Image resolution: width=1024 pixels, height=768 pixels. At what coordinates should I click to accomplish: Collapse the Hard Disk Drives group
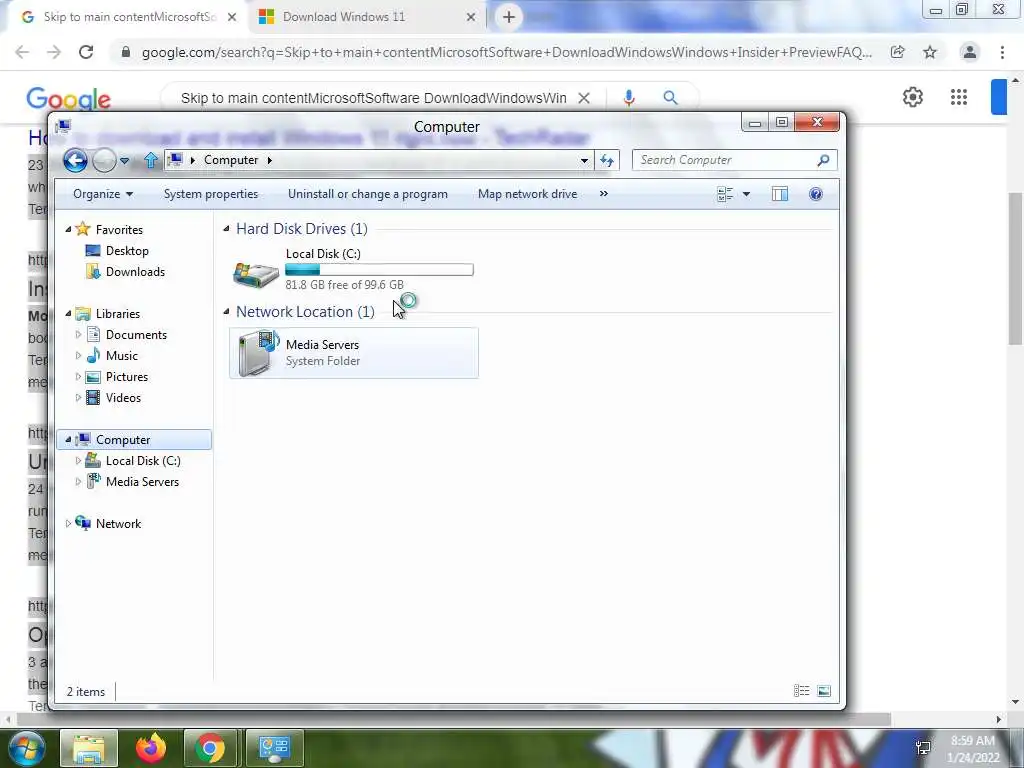[227, 229]
